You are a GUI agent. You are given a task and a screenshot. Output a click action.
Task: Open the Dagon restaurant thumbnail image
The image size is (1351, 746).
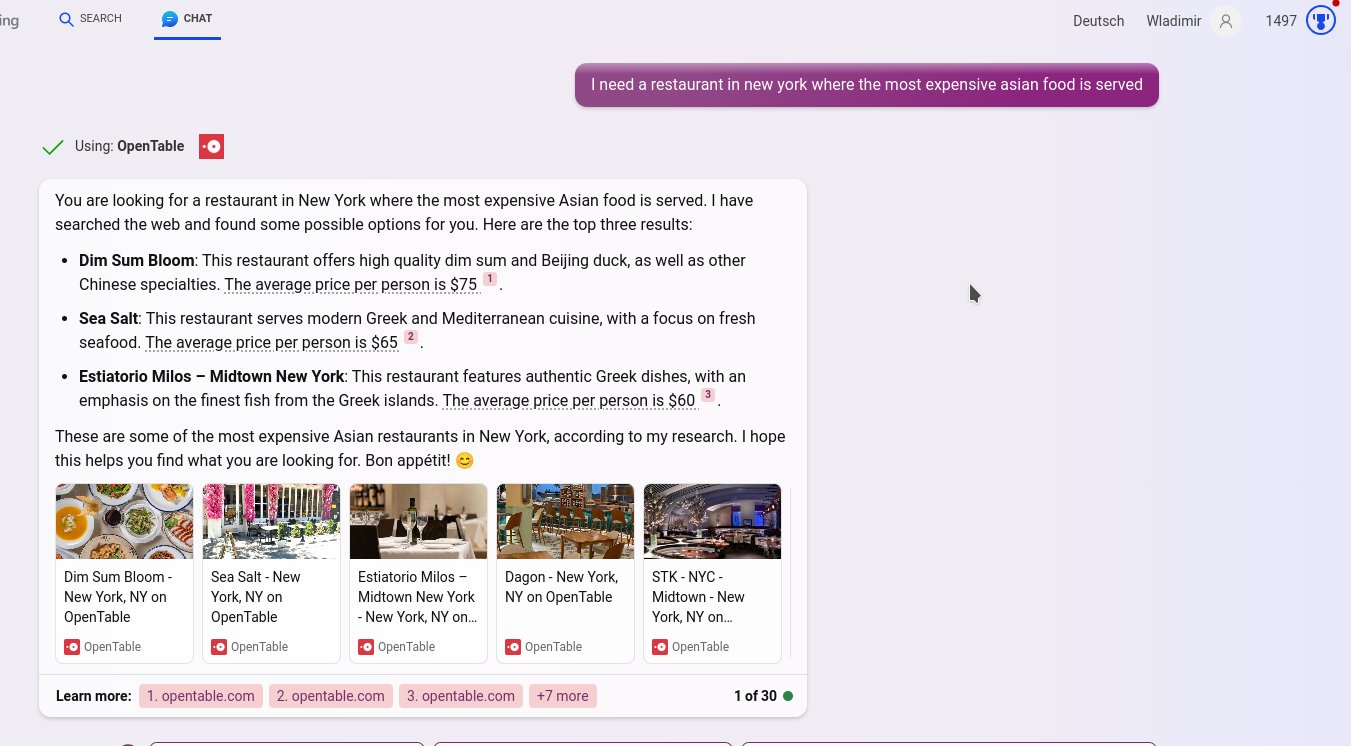pyautogui.click(x=565, y=521)
